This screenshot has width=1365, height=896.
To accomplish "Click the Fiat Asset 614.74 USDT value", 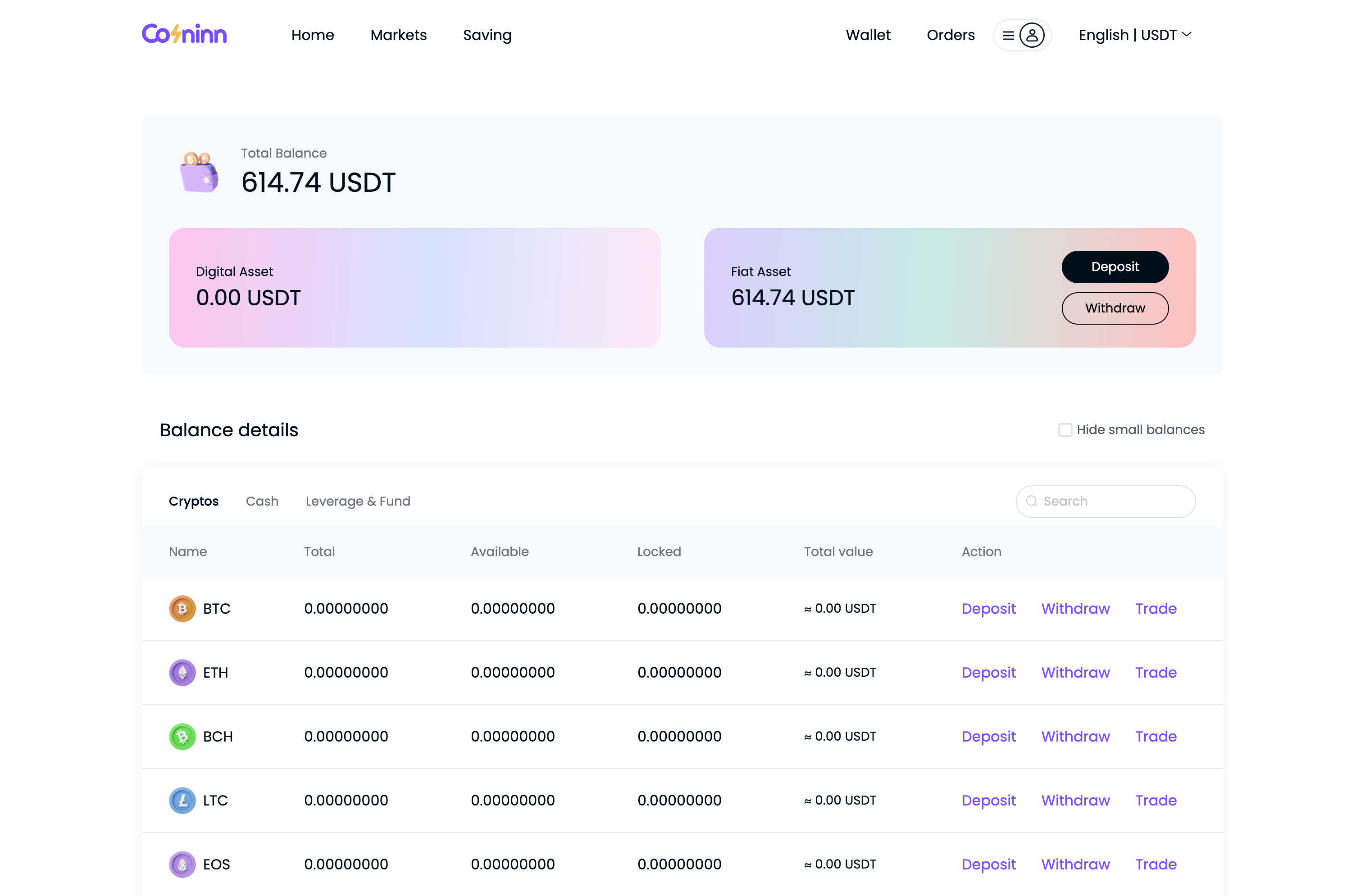I will click(x=792, y=298).
